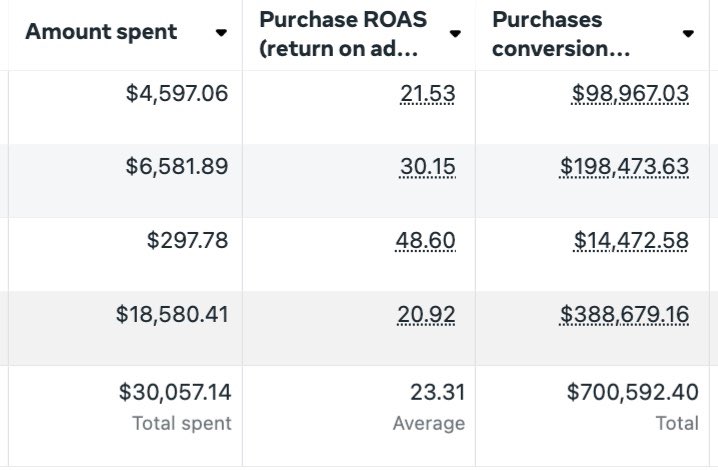
Task: Click the 21.53 ROAS value link
Action: (x=427, y=94)
